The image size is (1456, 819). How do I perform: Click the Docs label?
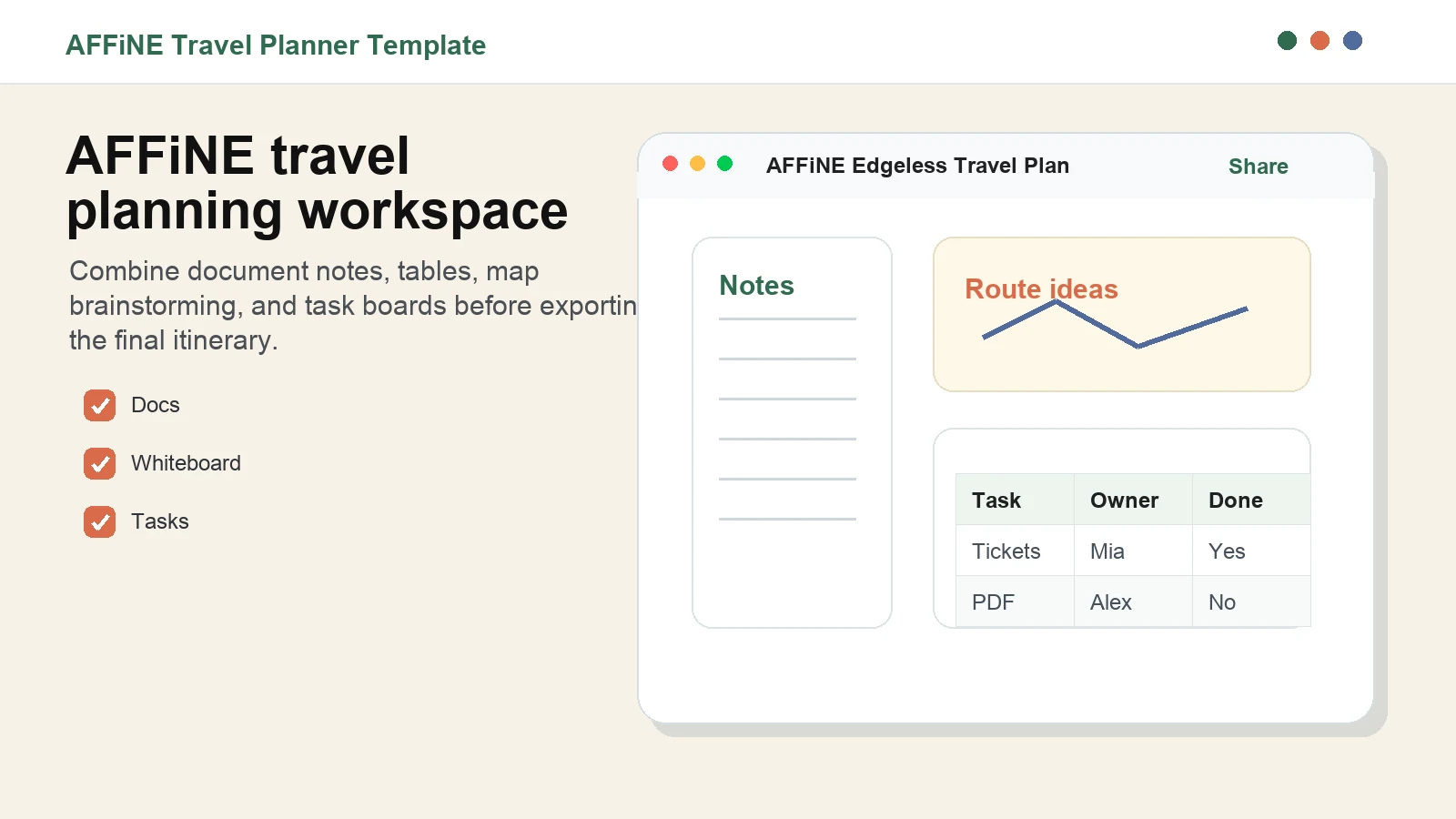tap(156, 405)
